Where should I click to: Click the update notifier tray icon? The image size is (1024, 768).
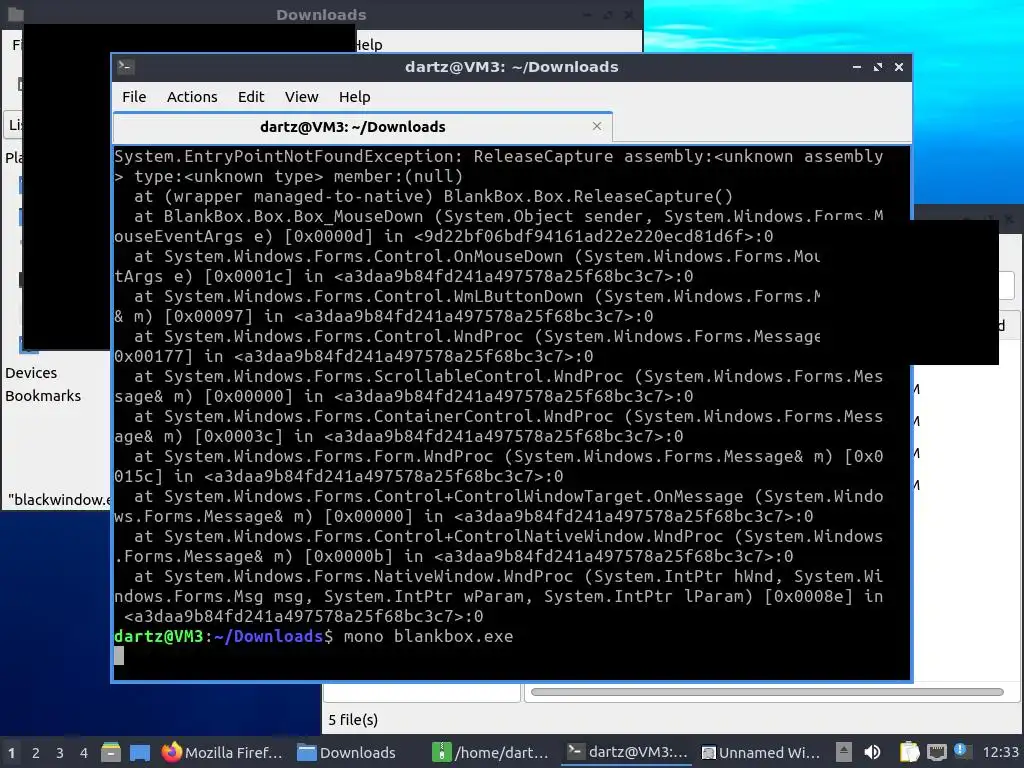(960, 750)
